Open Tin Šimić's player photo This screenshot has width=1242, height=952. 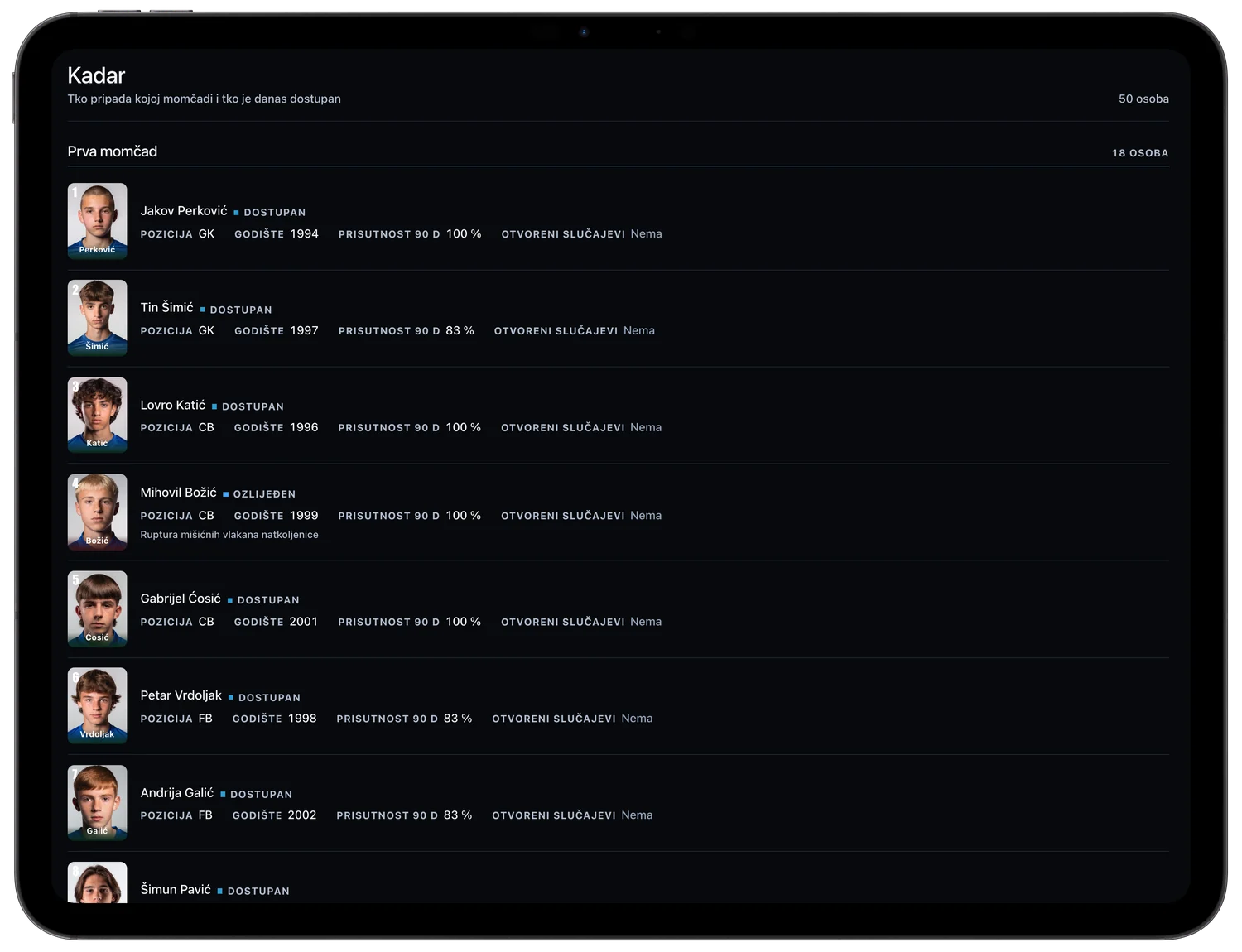(x=97, y=318)
